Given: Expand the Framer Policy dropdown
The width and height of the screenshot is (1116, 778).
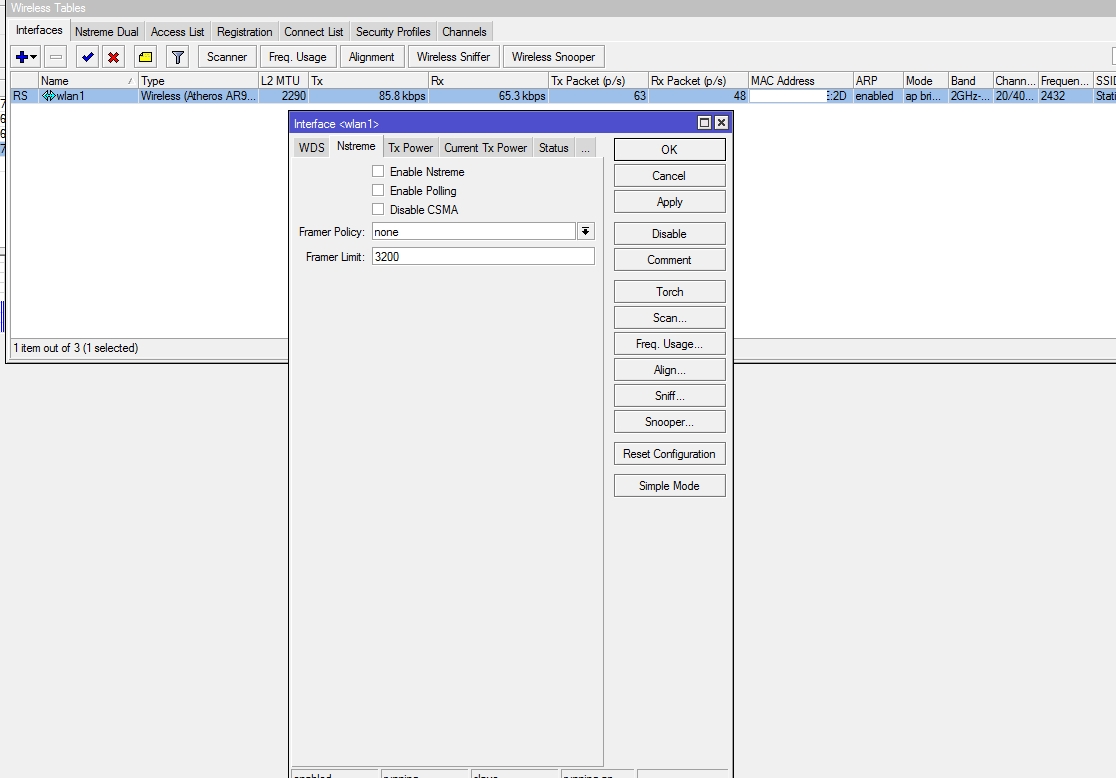Looking at the screenshot, I should [585, 231].
